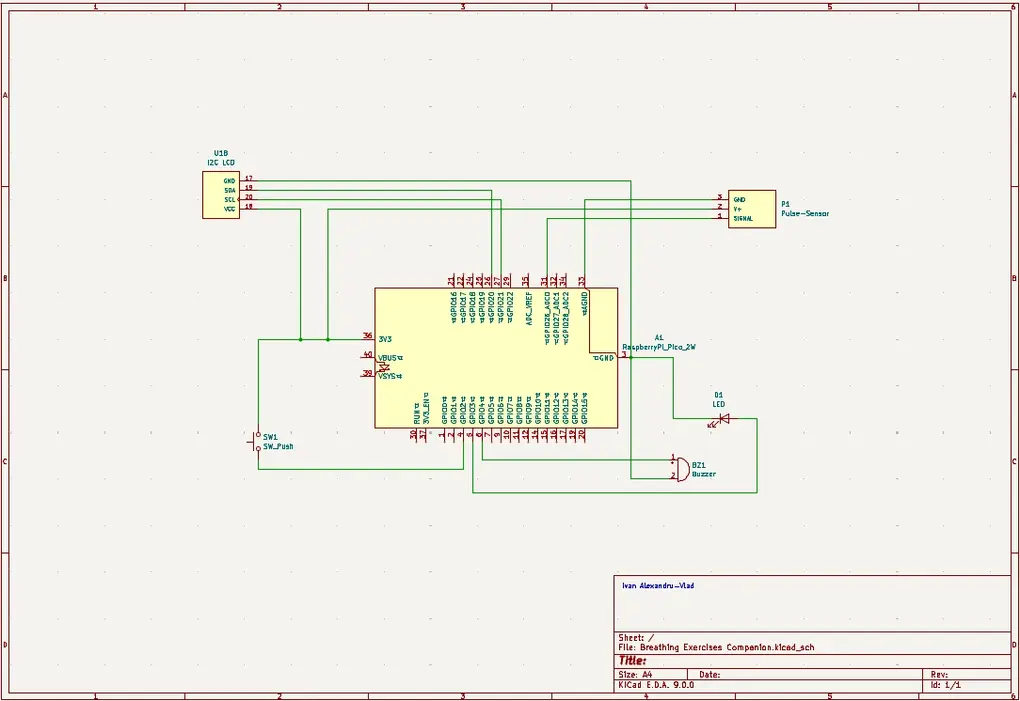Click the 'P1' reference label
The width and height of the screenshot is (1020, 701).
pyautogui.click(x=786, y=204)
